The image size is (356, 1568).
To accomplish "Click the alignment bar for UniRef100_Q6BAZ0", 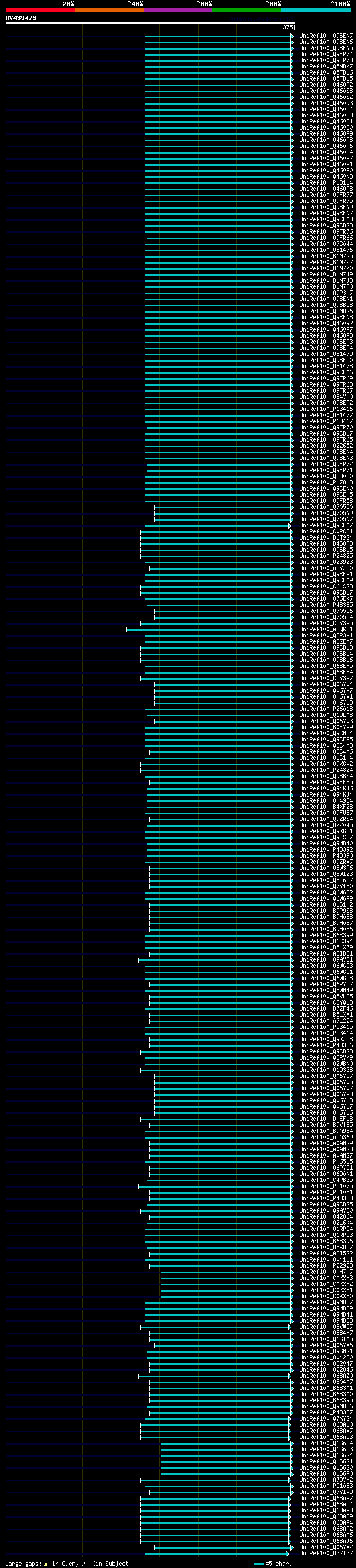I will pos(215,1376).
